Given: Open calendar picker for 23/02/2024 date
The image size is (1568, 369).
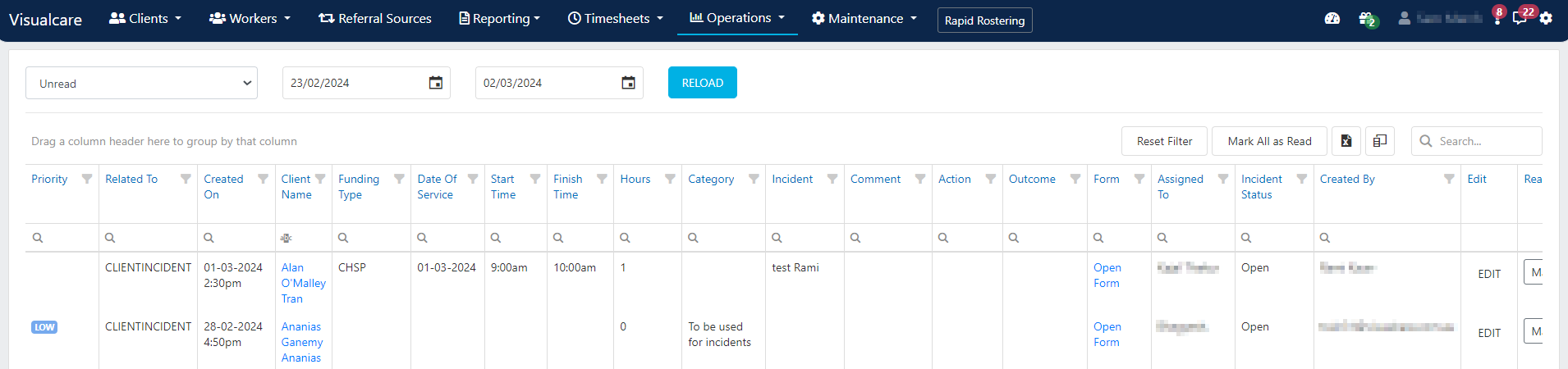Looking at the screenshot, I should click(x=436, y=83).
